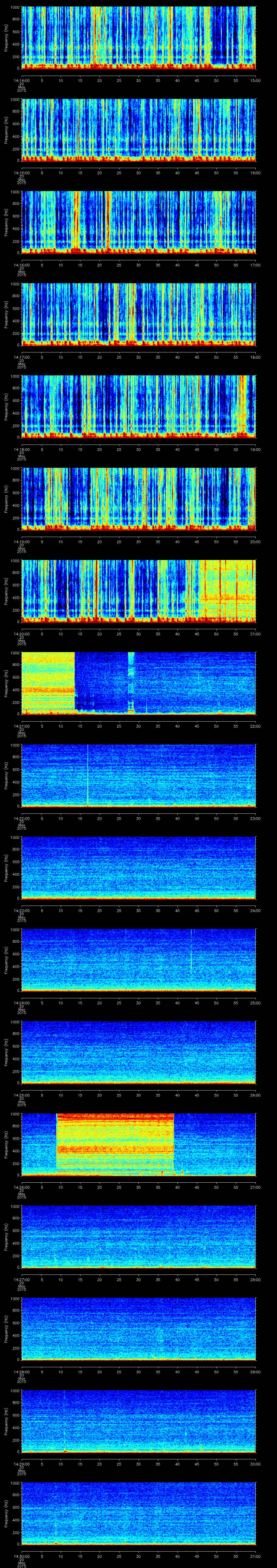277x1568 pixels.
Task: Click the '31:00' end time label
Action: coord(255,1556)
